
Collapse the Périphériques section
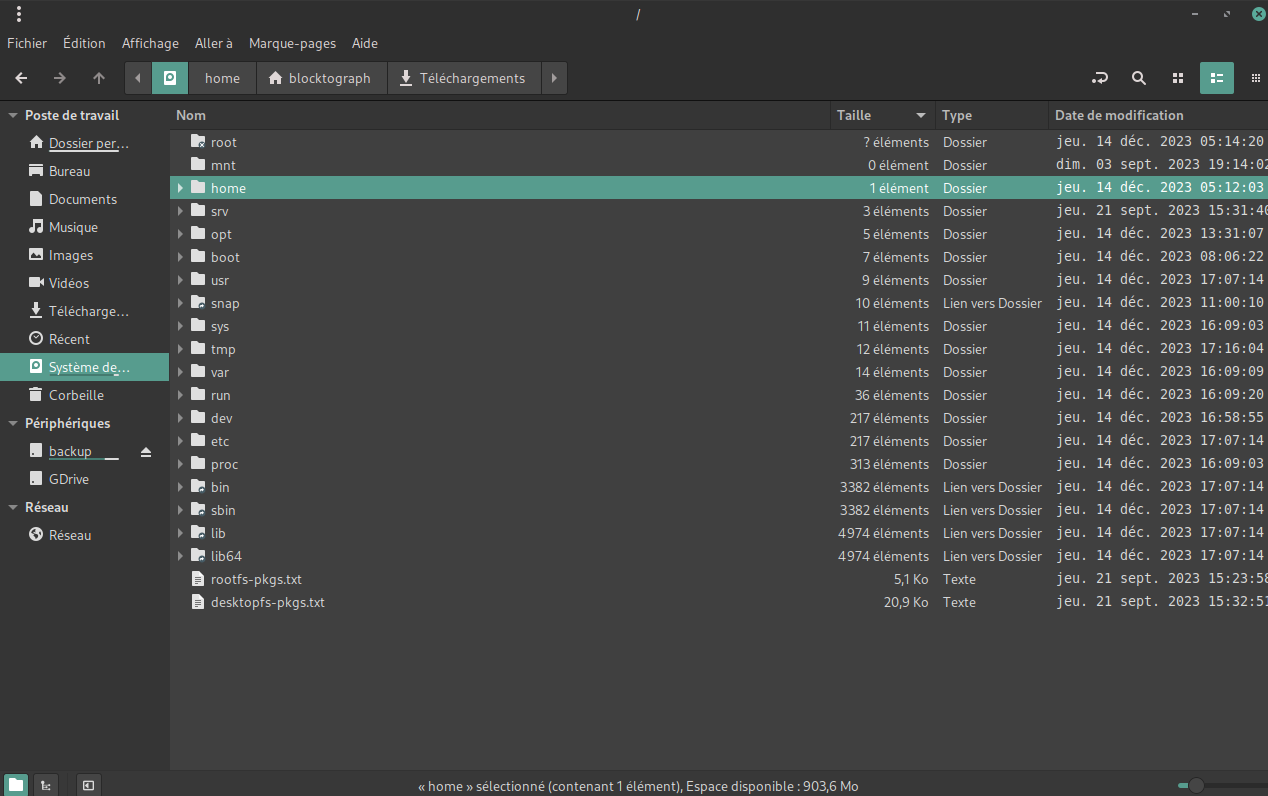click(x=13, y=423)
